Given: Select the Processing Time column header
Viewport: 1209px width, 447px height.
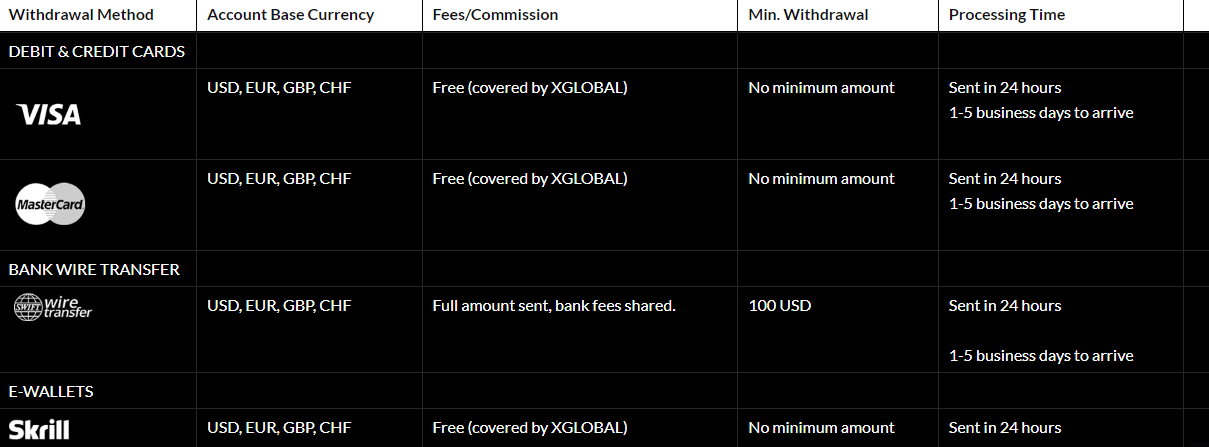Looking at the screenshot, I should click(x=1061, y=15).
